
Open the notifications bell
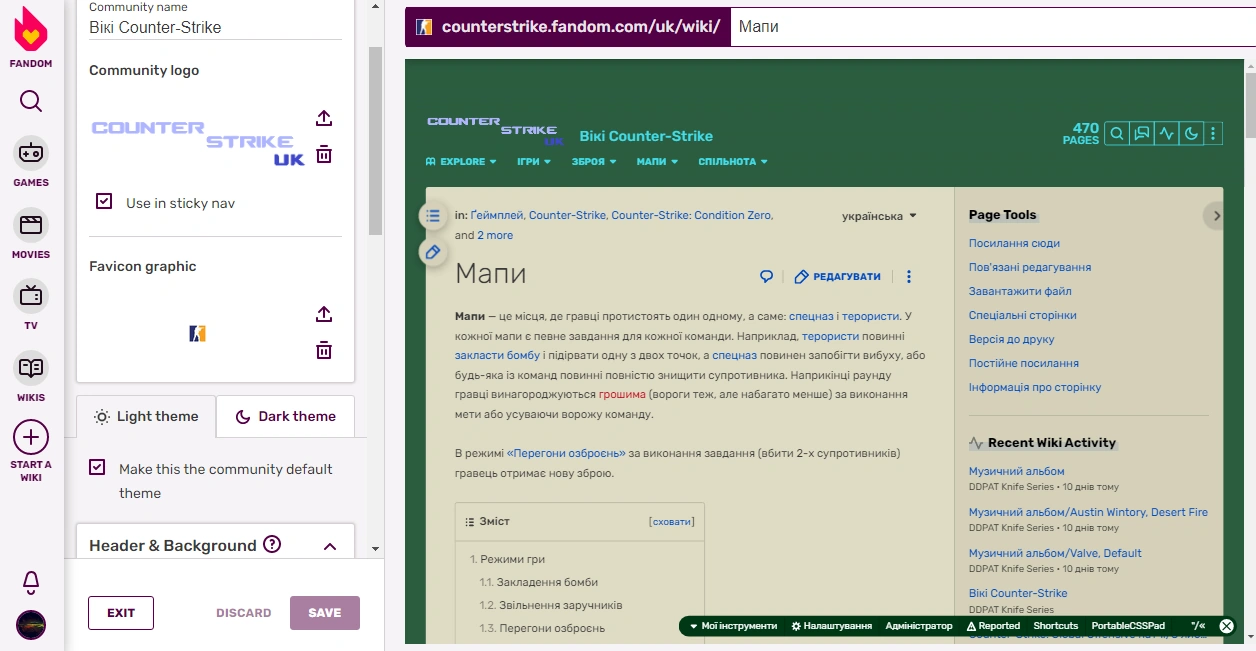coord(31,582)
